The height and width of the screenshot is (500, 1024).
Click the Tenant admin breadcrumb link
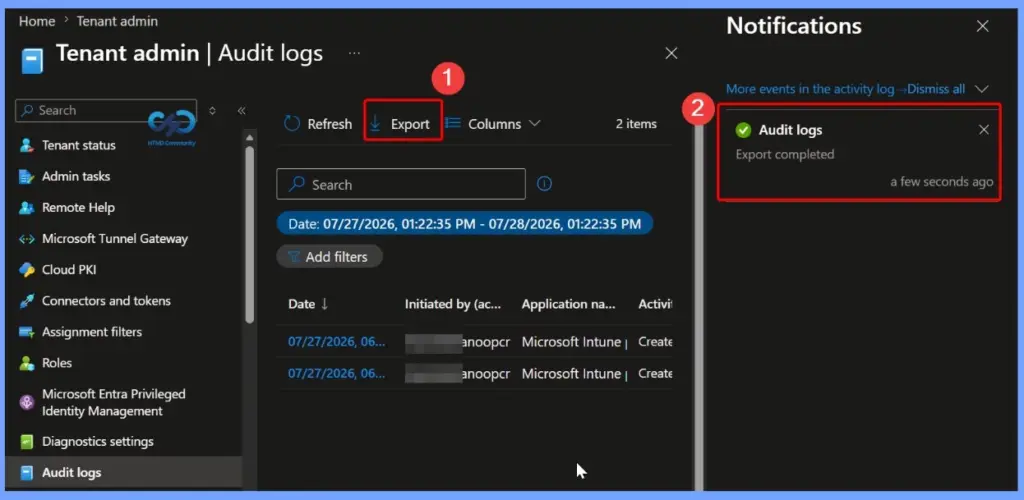click(117, 21)
